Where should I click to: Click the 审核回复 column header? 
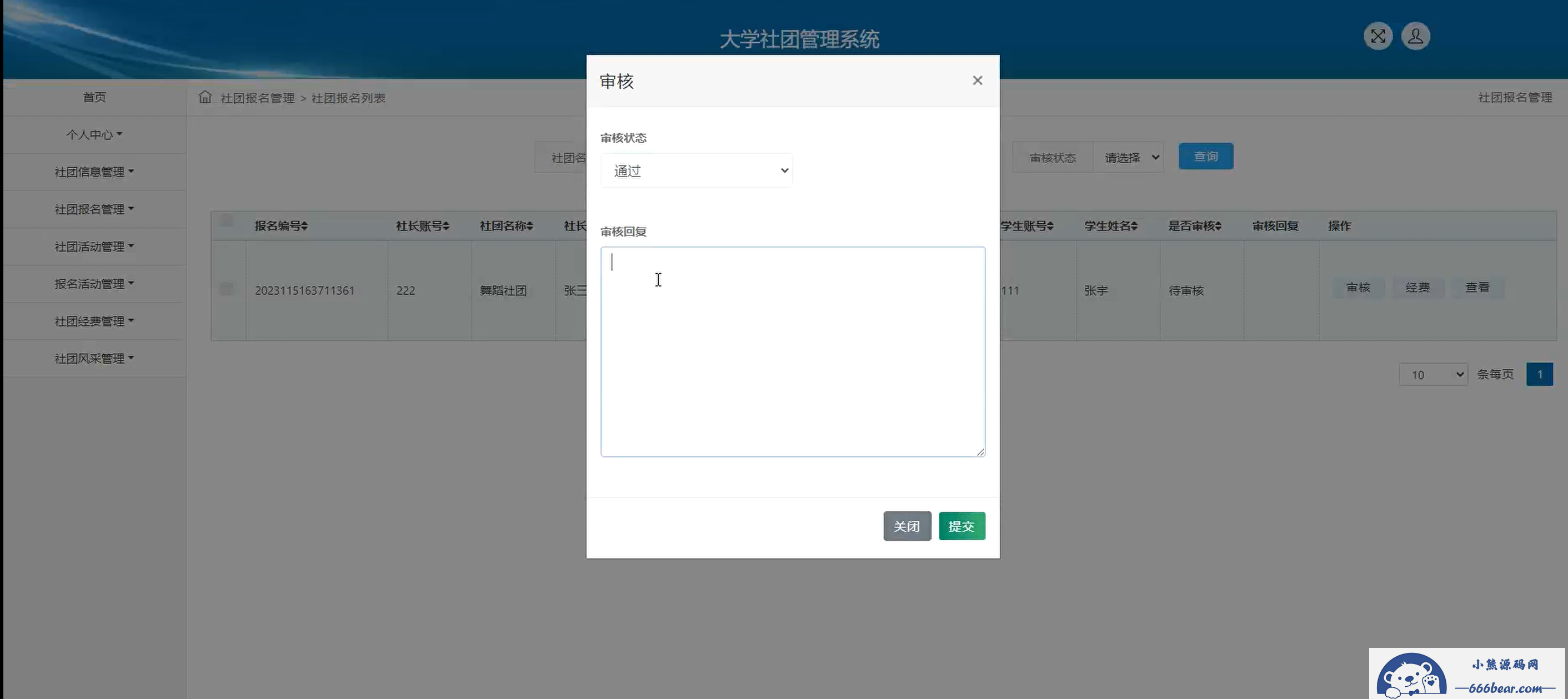[x=1275, y=226]
